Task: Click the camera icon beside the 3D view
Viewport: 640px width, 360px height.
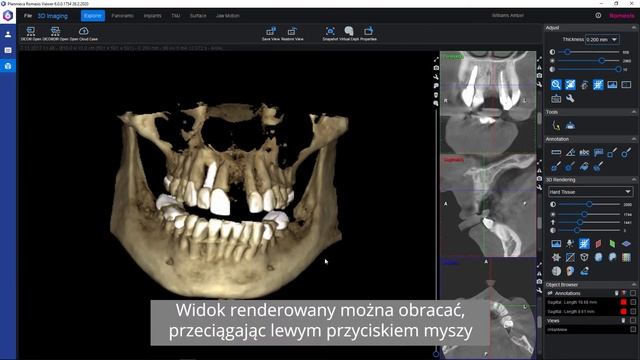Action: pos(436,68)
